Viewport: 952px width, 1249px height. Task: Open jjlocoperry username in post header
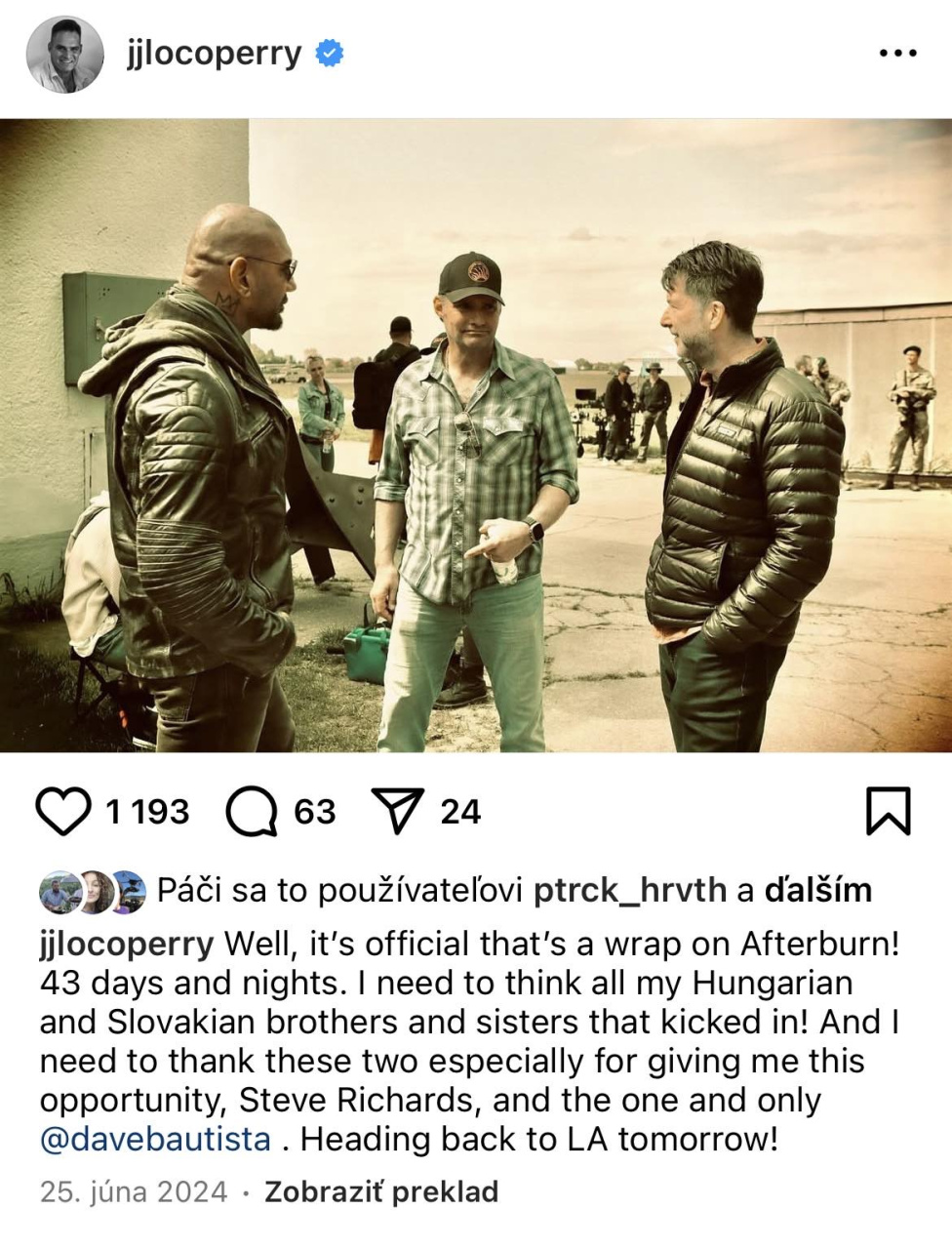tap(214, 54)
